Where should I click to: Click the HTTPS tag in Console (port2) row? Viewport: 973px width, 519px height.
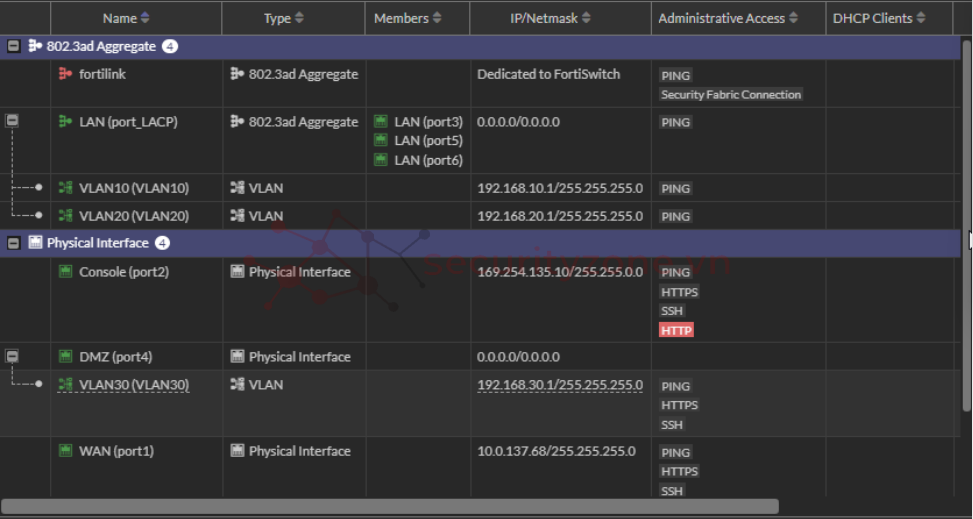tap(679, 292)
